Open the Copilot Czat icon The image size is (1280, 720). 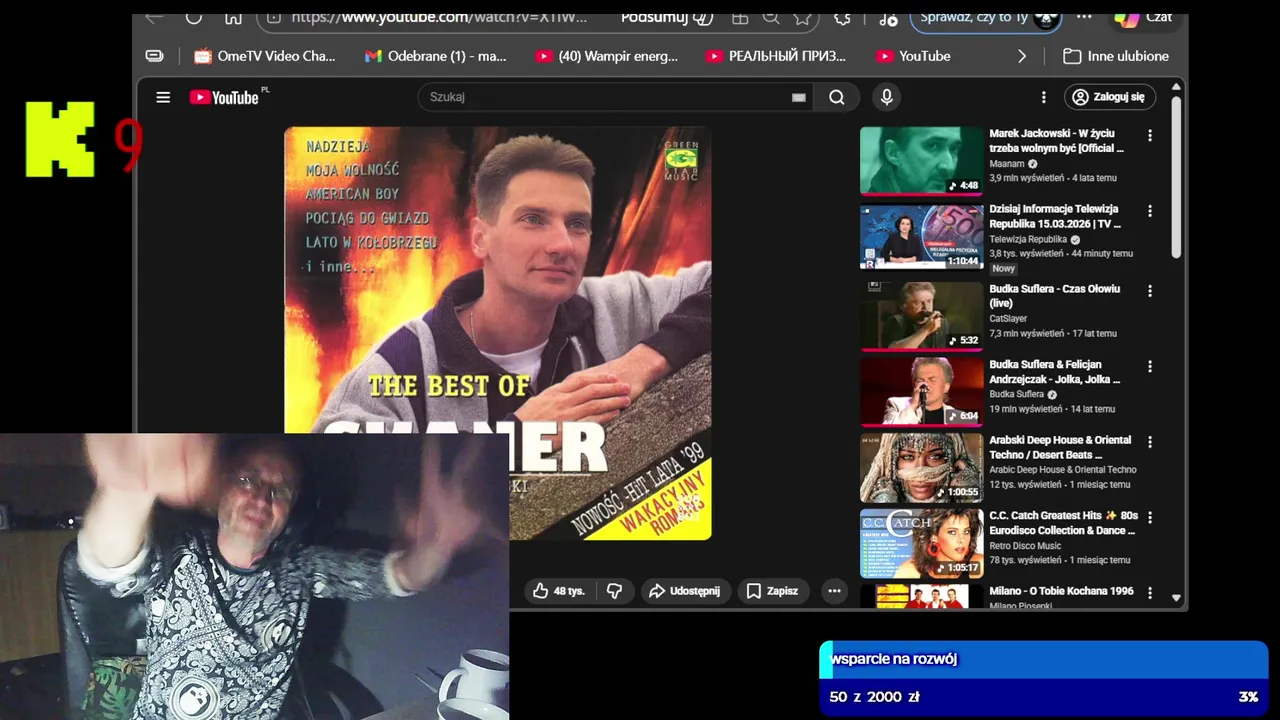(x=1143, y=18)
